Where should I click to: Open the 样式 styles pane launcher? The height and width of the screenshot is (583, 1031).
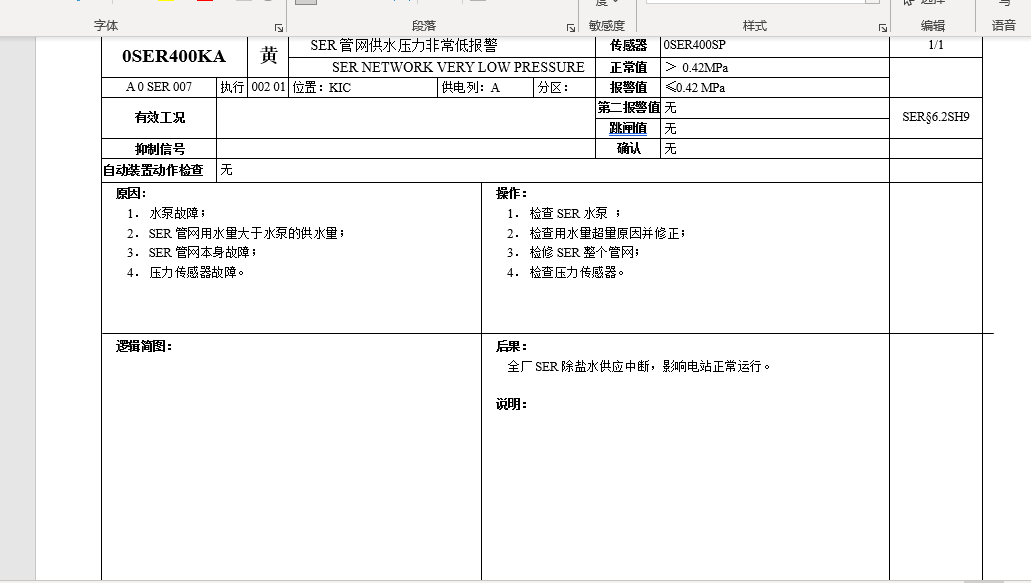pyautogui.click(x=883, y=28)
